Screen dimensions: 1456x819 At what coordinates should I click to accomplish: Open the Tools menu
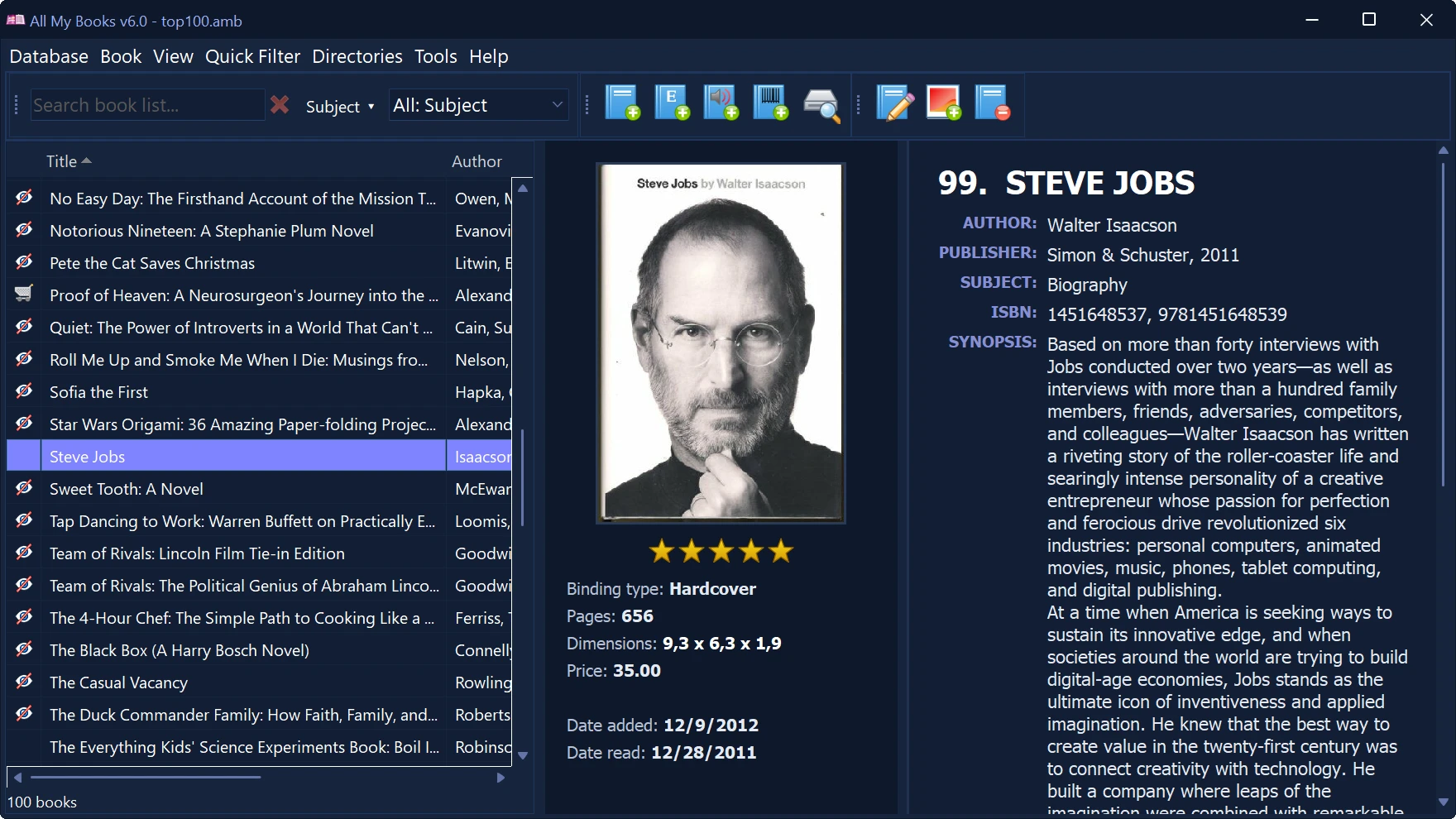[435, 56]
